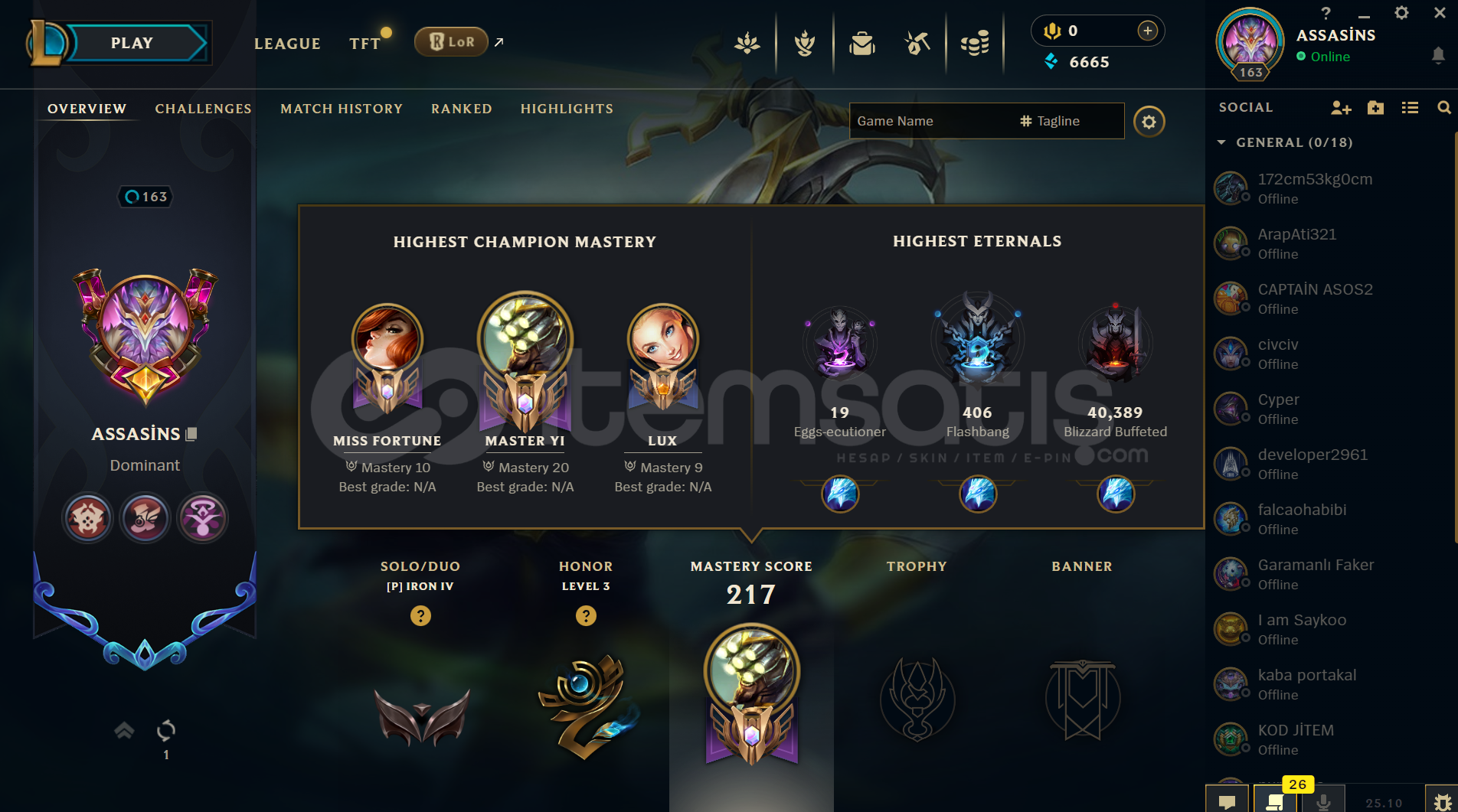Click the refresh profile arrows icon

coord(166,731)
